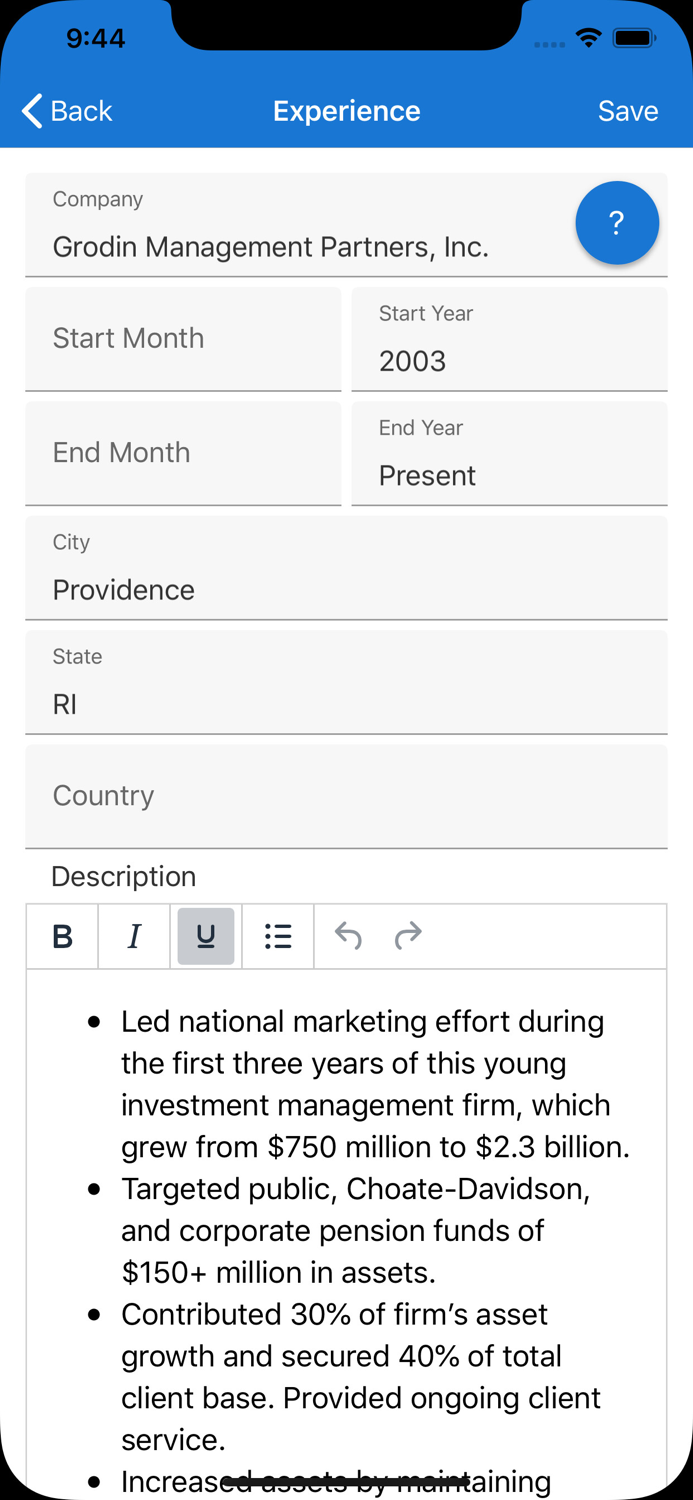The height and width of the screenshot is (1500, 693).
Task: Open the End Month picker
Action: coord(183,453)
